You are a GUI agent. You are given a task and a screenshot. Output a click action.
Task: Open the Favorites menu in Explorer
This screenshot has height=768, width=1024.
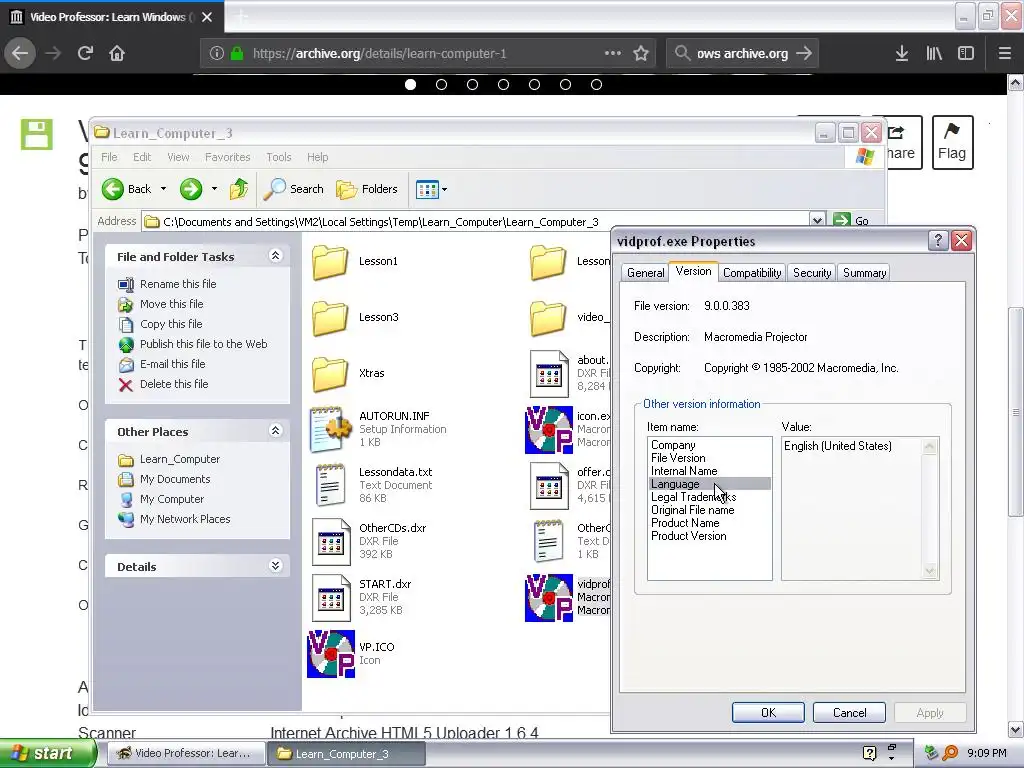(x=227, y=157)
